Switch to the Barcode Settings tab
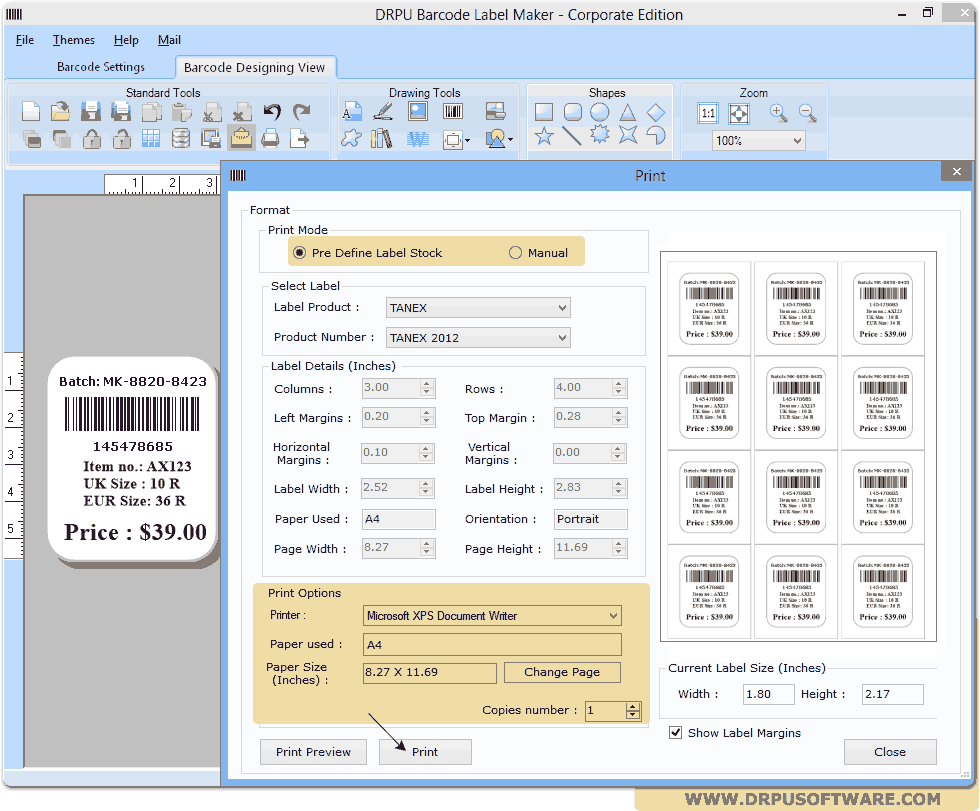 pyautogui.click(x=101, y=67)
